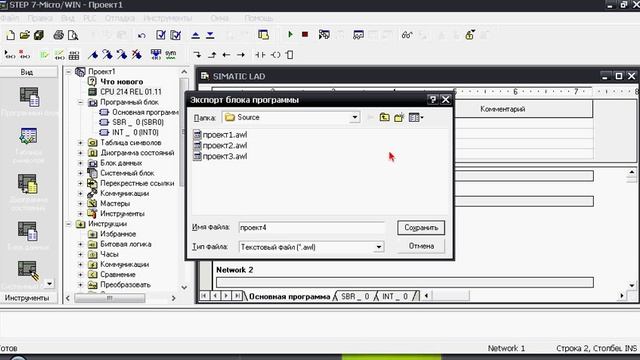Click the sym symbol-addressing toolbar icon
The height and width of the screenshot is (360, 640).
click(x=171, y=54)
